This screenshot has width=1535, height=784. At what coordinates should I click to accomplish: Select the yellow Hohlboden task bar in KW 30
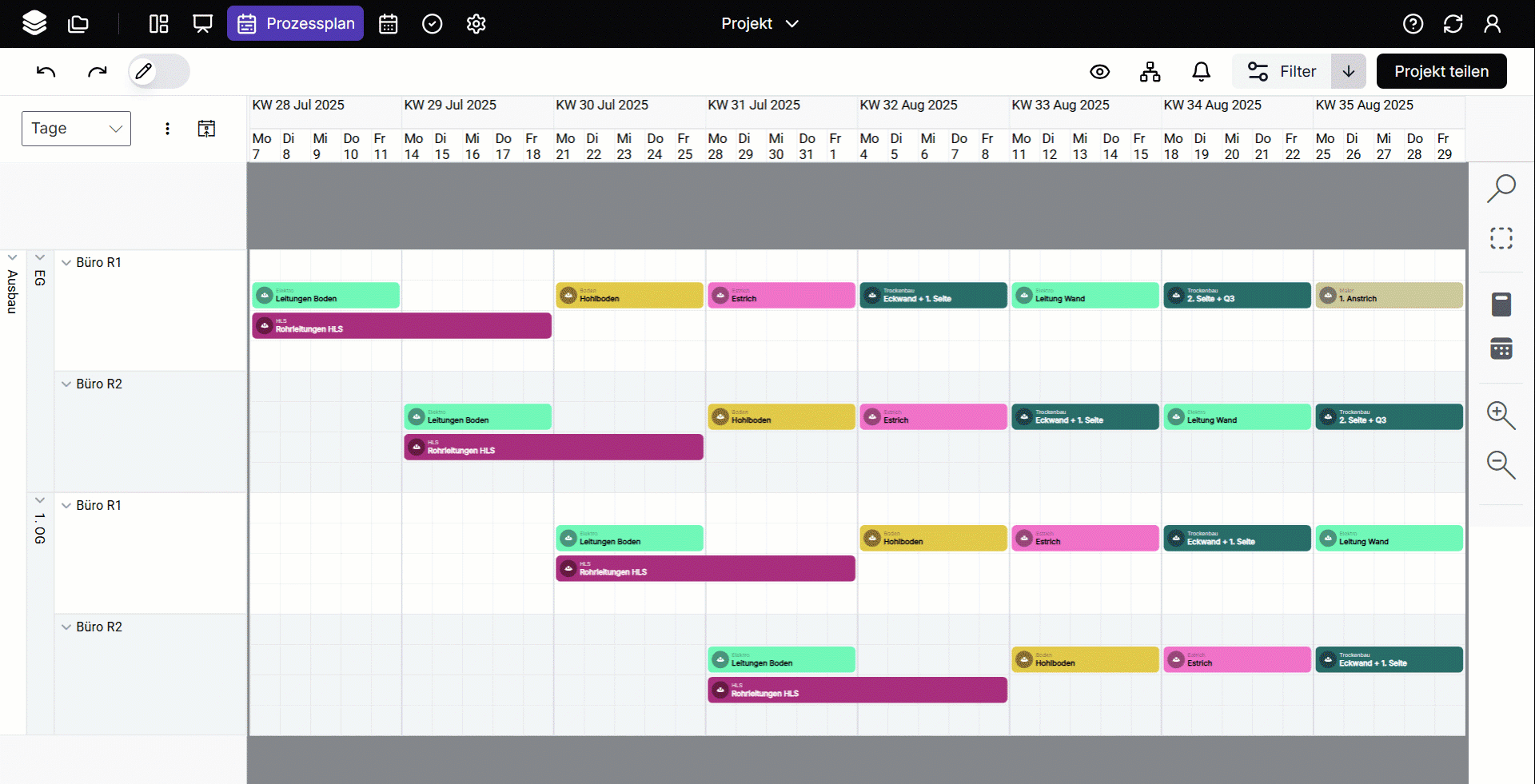click(629, 296)
